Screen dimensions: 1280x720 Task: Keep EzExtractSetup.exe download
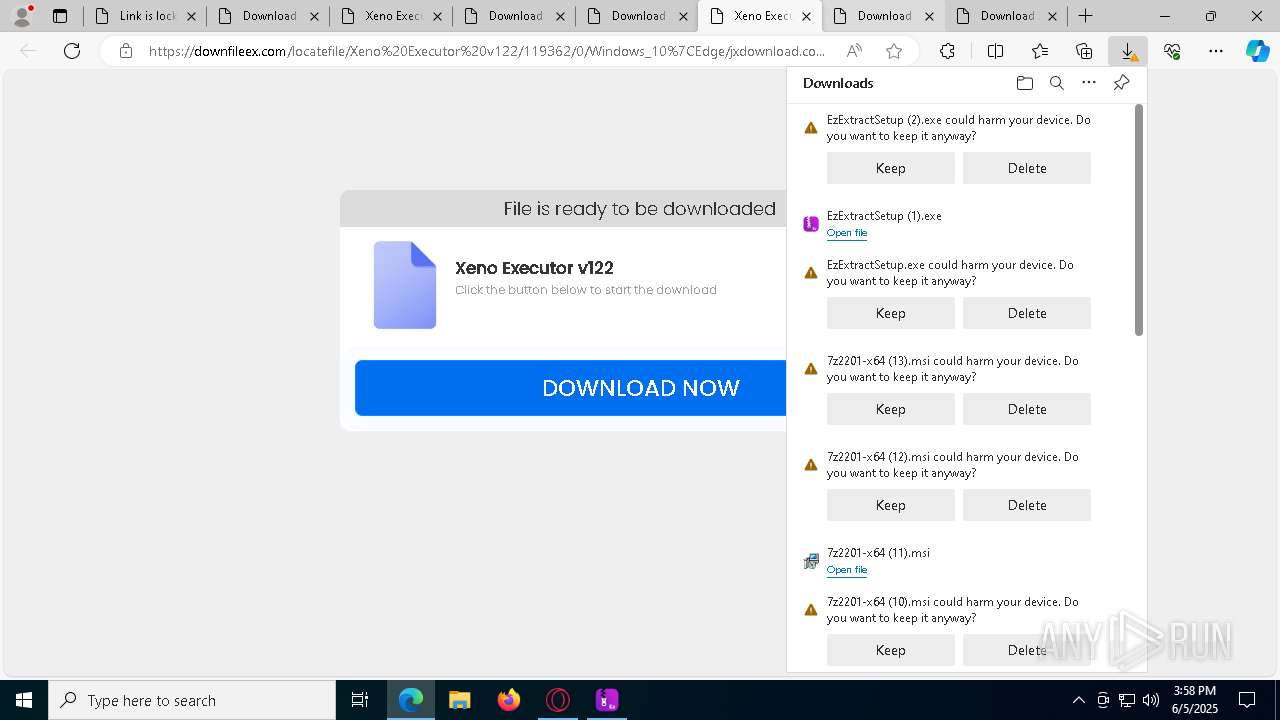click(x=890, y=313)
